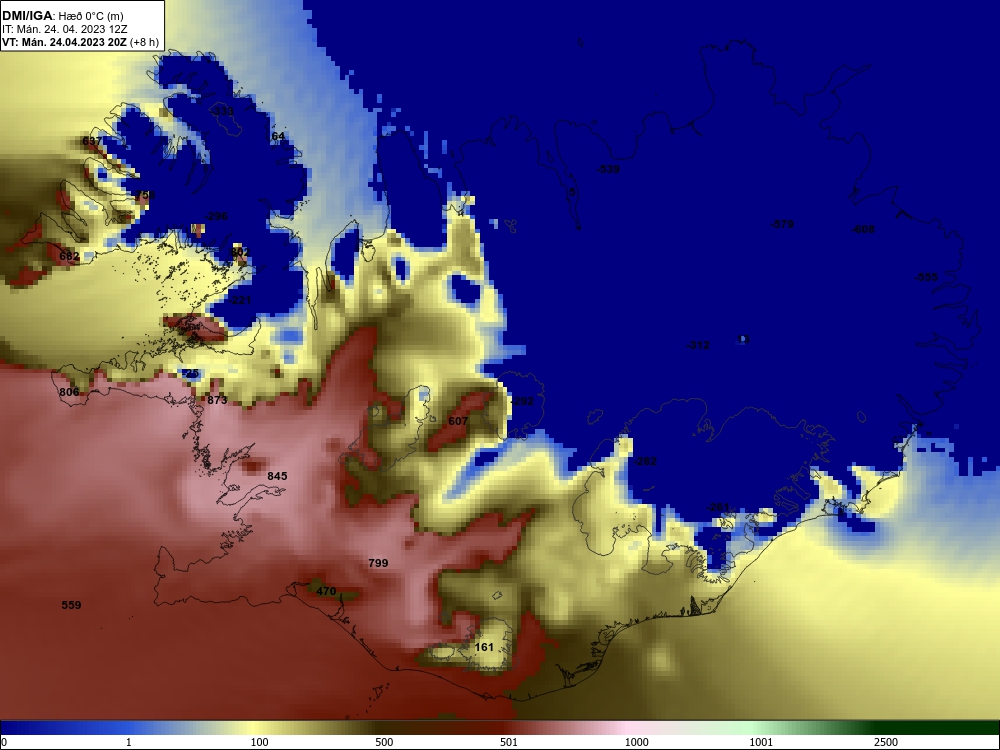1000x750 pixels.
Task: Click the legend tick label 500
Action: pos(385,742)
